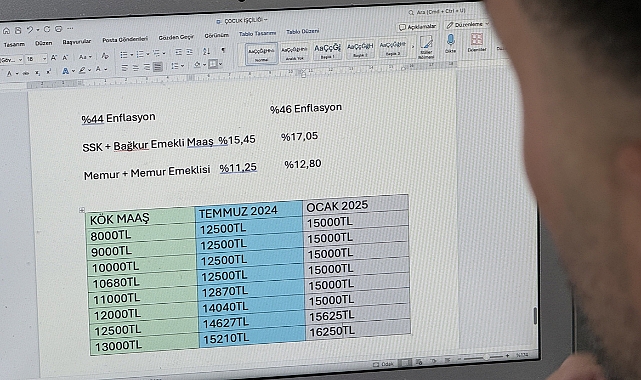Click the increase font size icon
This screenshot has width=641, height=380.
(x=54, y=58)
